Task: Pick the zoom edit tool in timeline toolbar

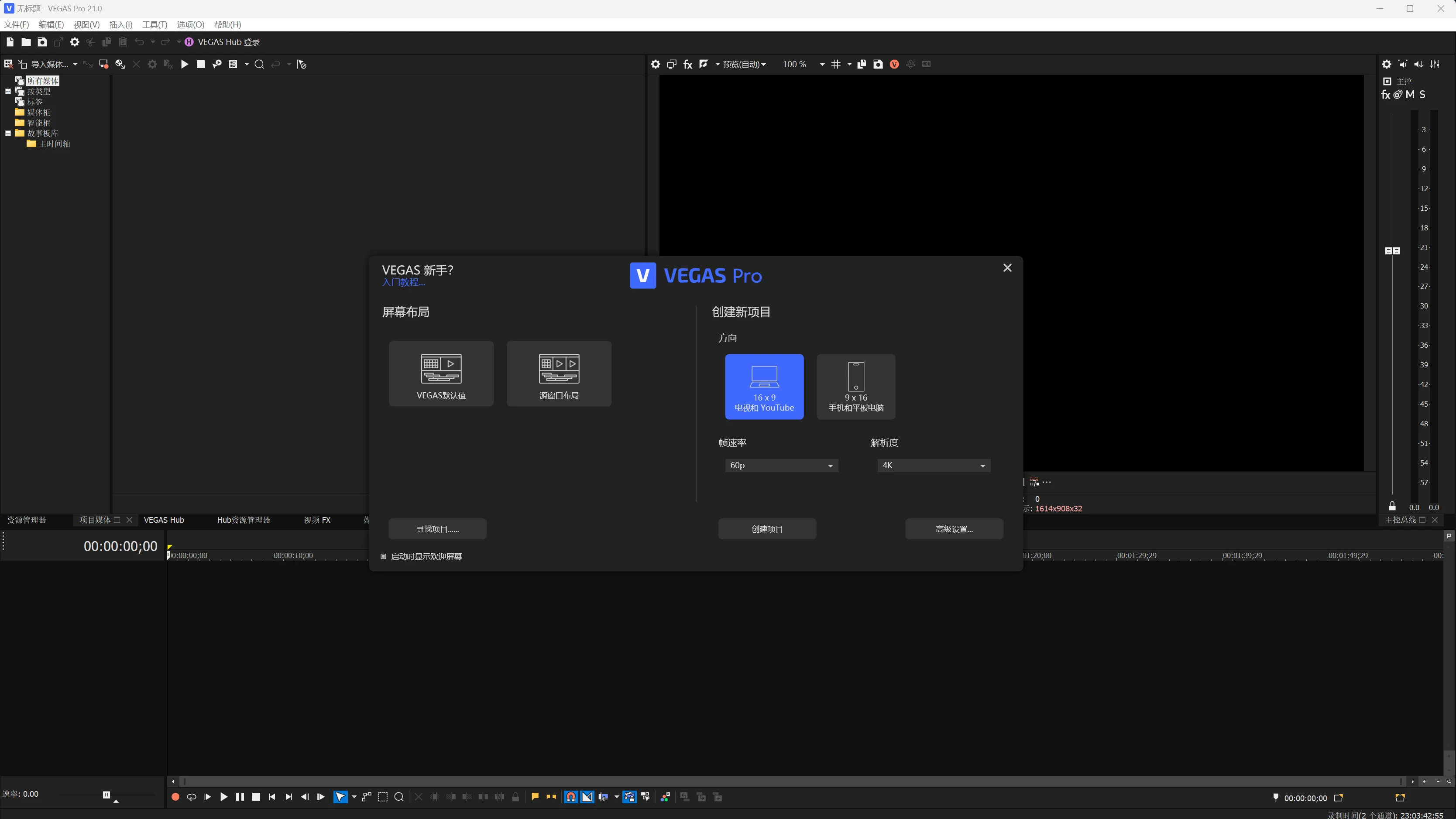Action: point(399,797)
